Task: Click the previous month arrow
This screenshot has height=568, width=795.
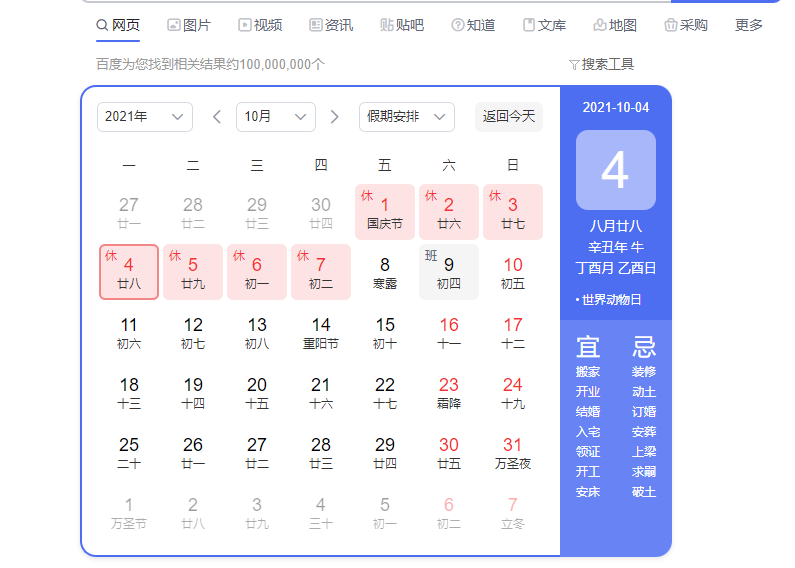Action: pos(217,117)
